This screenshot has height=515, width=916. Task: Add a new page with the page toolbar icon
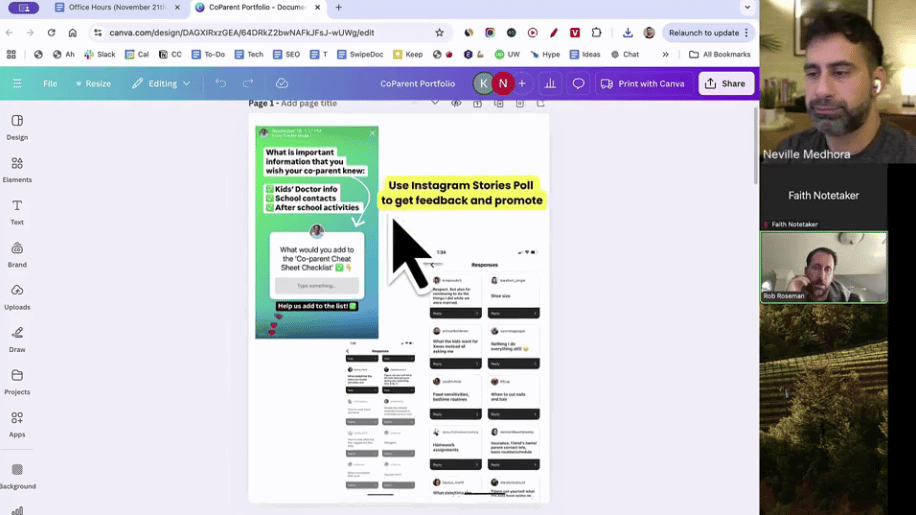coord(540,103)
